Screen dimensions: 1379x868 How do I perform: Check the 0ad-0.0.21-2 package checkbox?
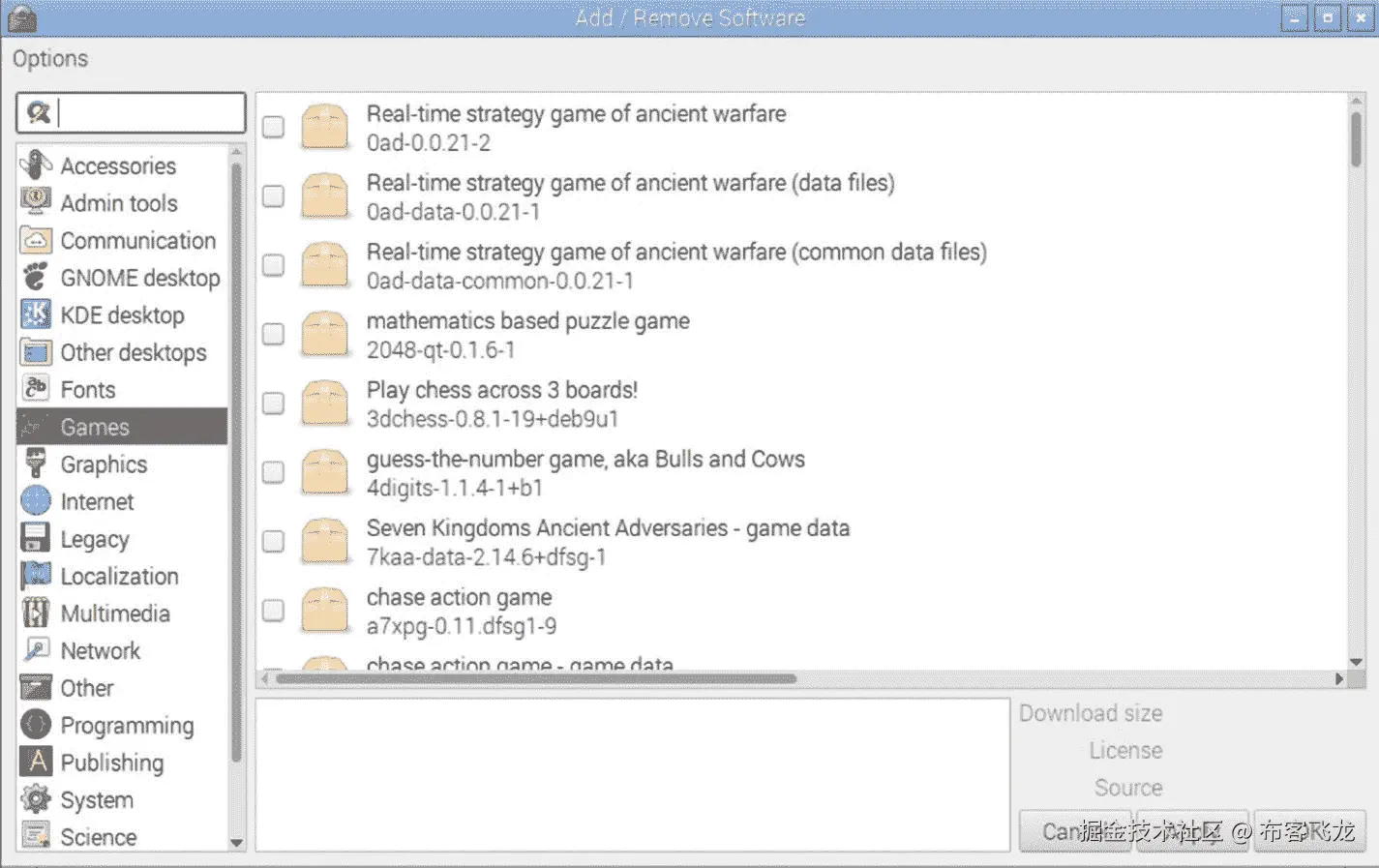coord(272,127)
